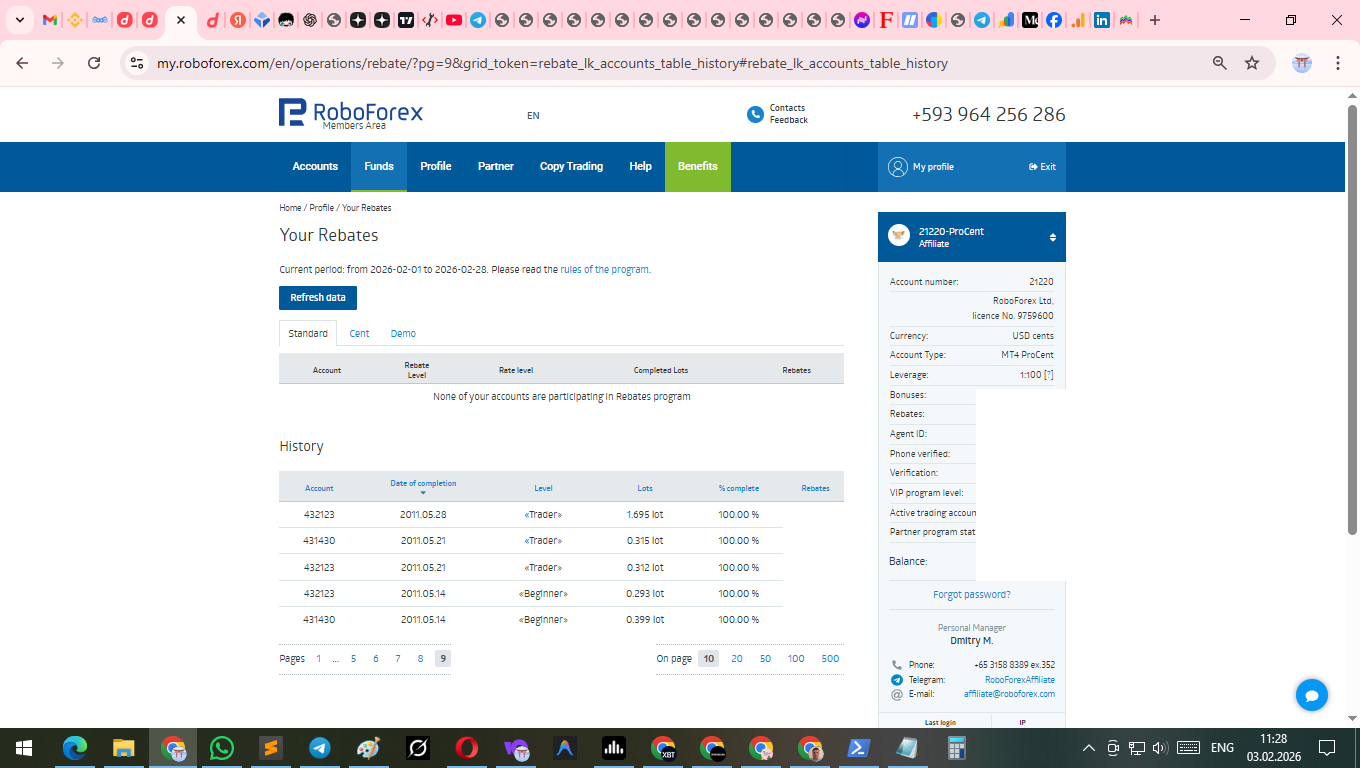Open the Funds menu
This screenshot has width=1360, height=768.
coord(378,166)
